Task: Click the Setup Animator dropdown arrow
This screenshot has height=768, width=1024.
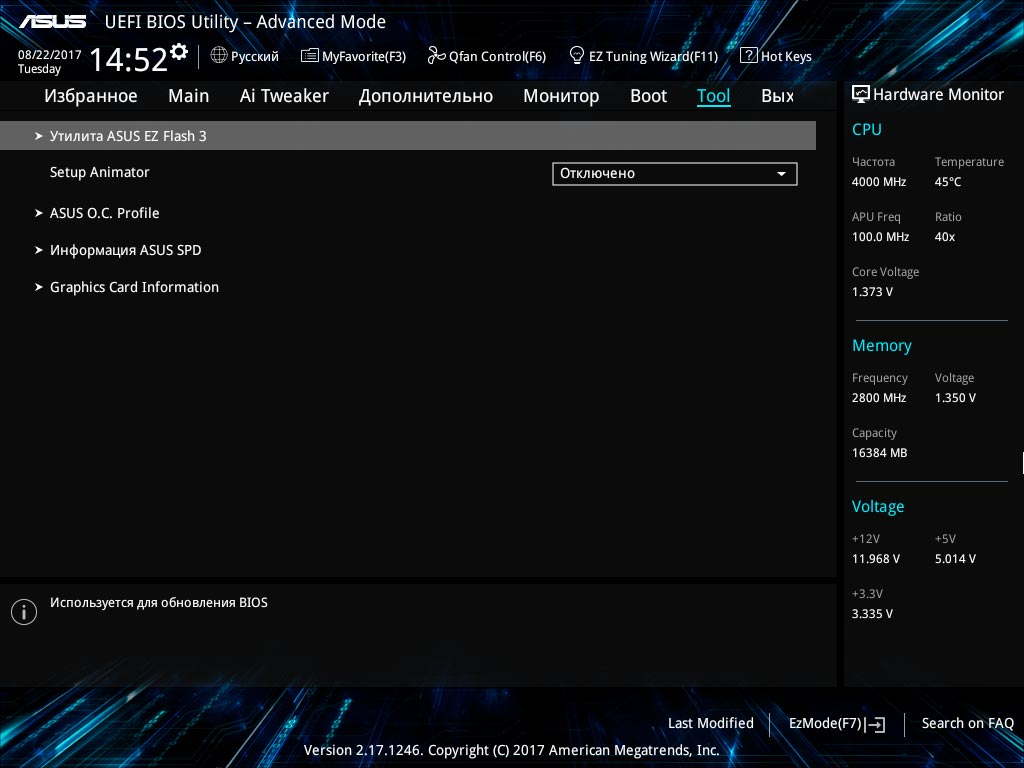Action: pyautogui.click(x=781, y=174)
